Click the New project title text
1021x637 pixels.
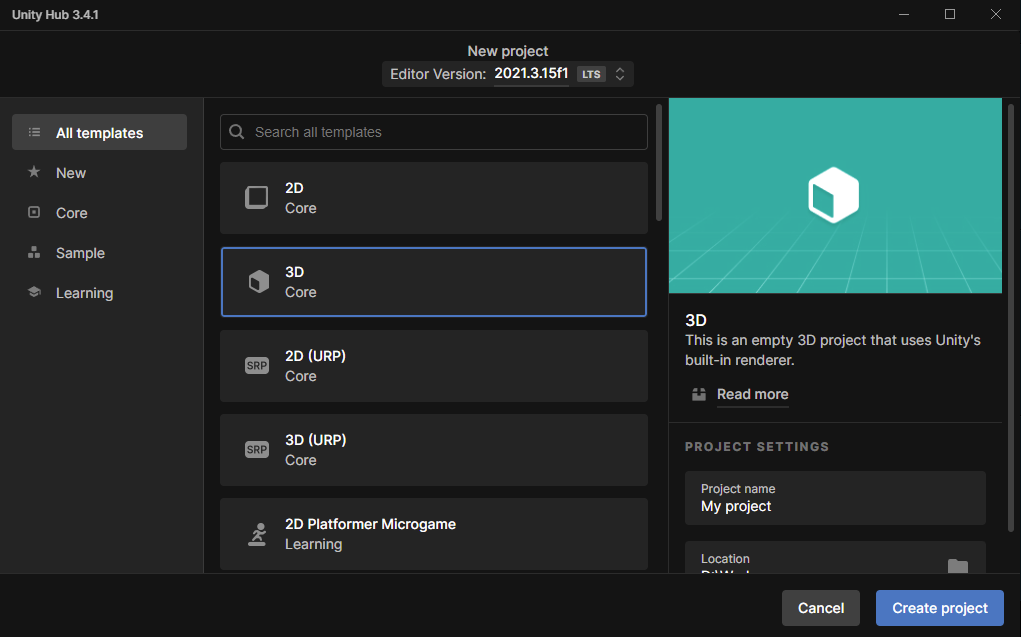(x=508, y=51)
